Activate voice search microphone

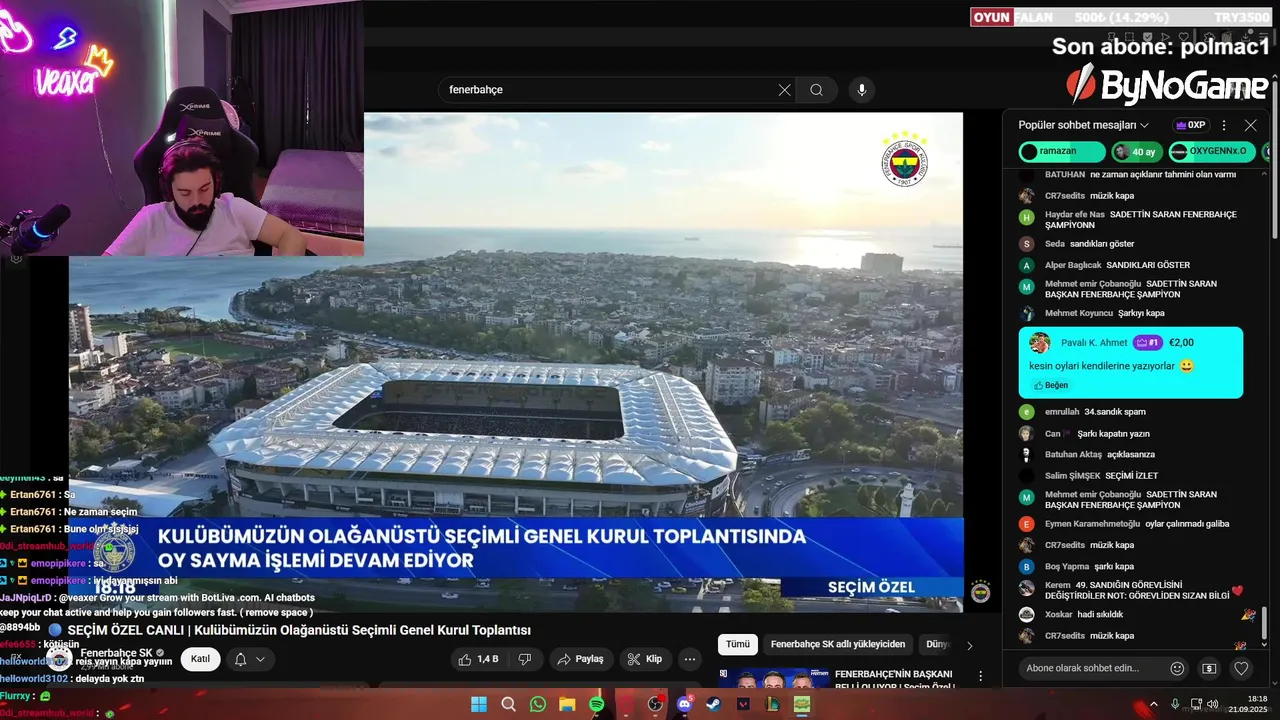pos(862,90)
